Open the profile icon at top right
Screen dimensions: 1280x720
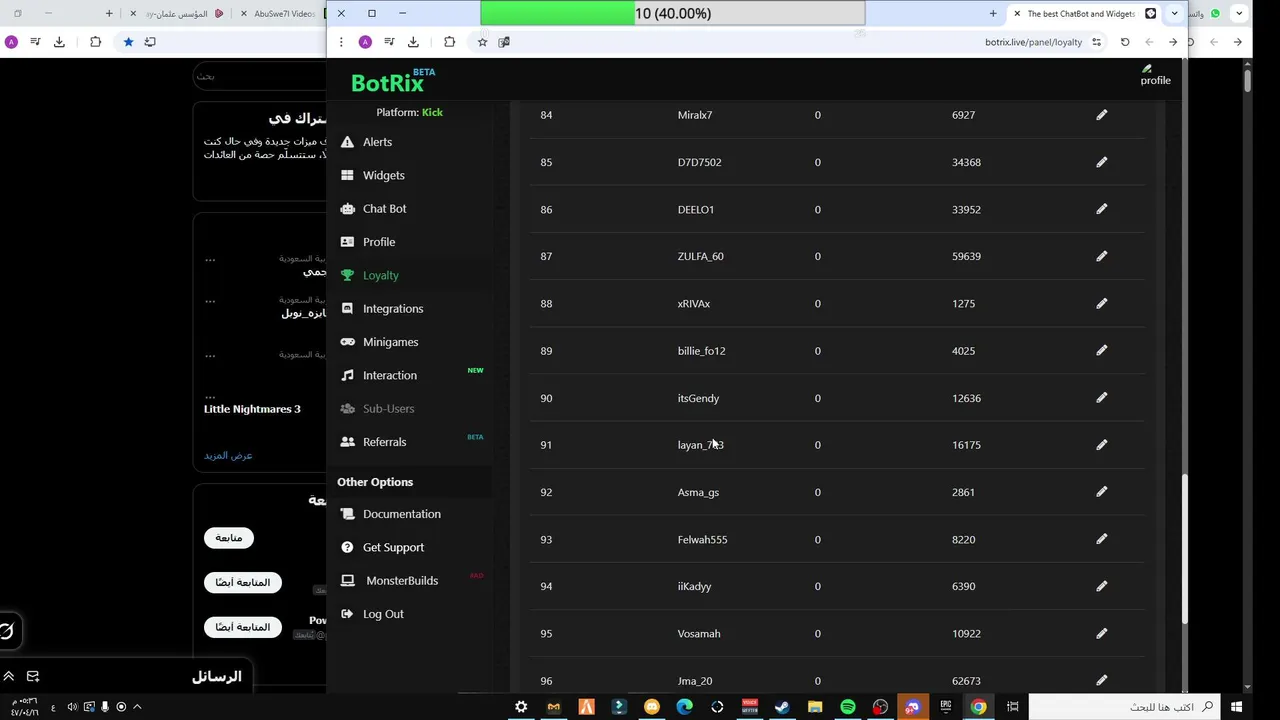click(1155, 76)
